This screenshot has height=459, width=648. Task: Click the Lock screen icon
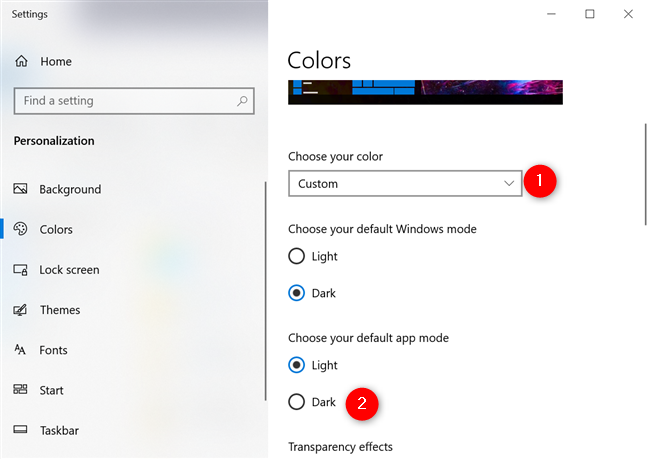[x=20, y=270]
